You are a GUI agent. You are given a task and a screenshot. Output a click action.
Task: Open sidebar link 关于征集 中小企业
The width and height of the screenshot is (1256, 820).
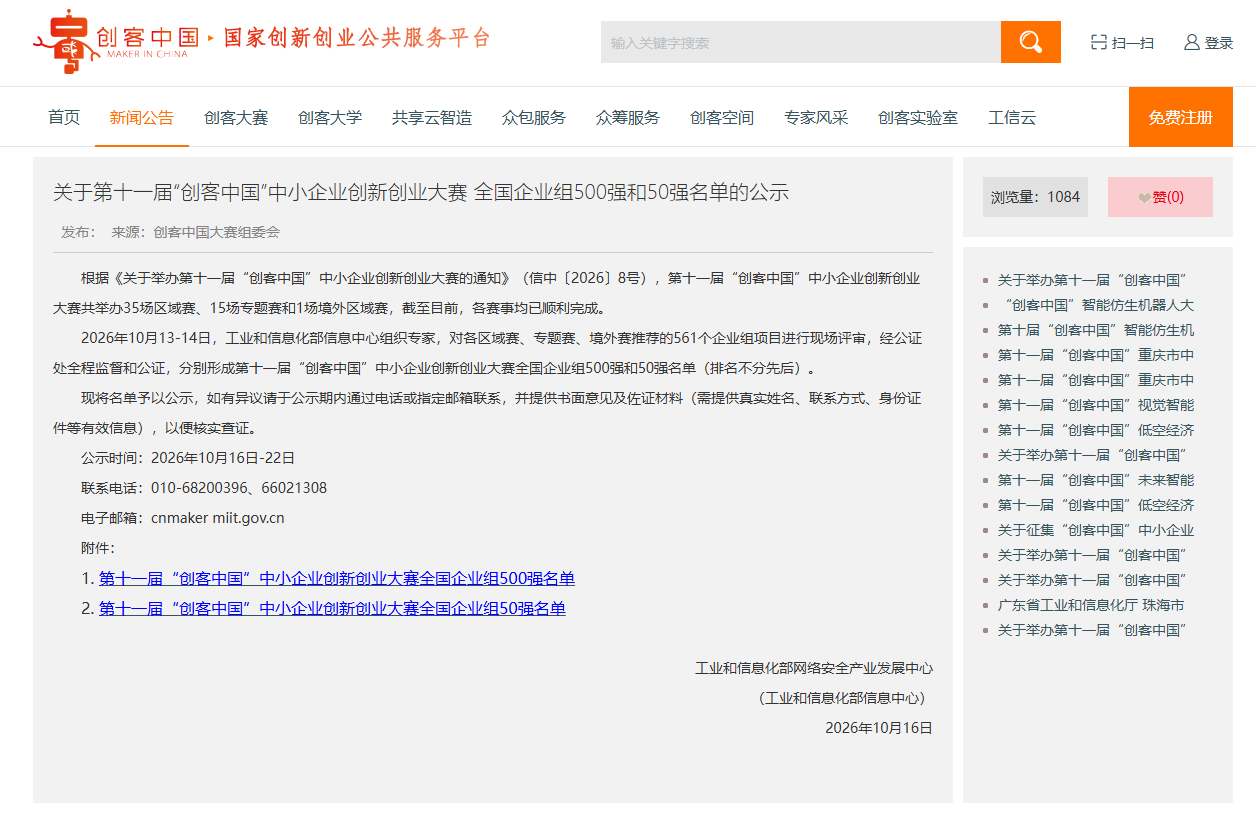point(1096,530)
